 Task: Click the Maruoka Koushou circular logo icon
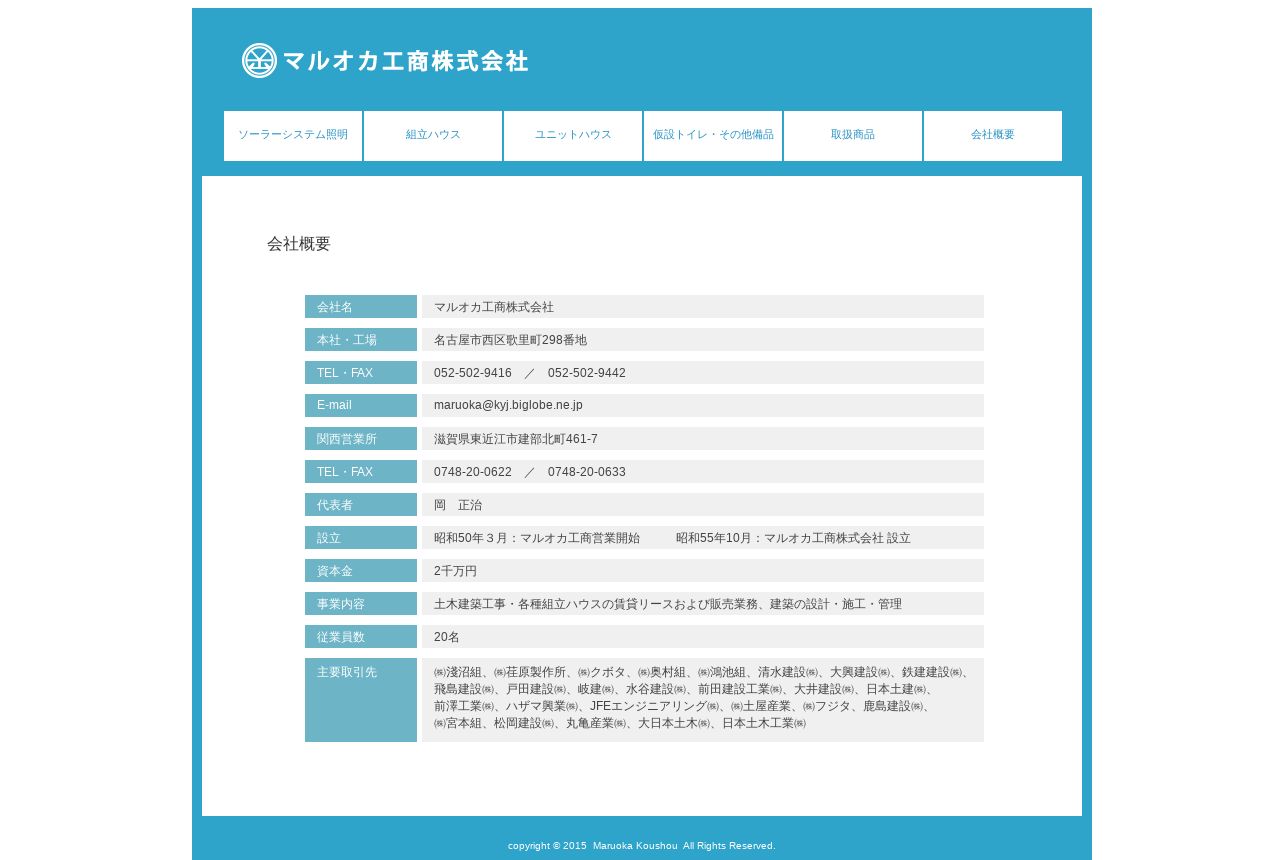point(259,61)
